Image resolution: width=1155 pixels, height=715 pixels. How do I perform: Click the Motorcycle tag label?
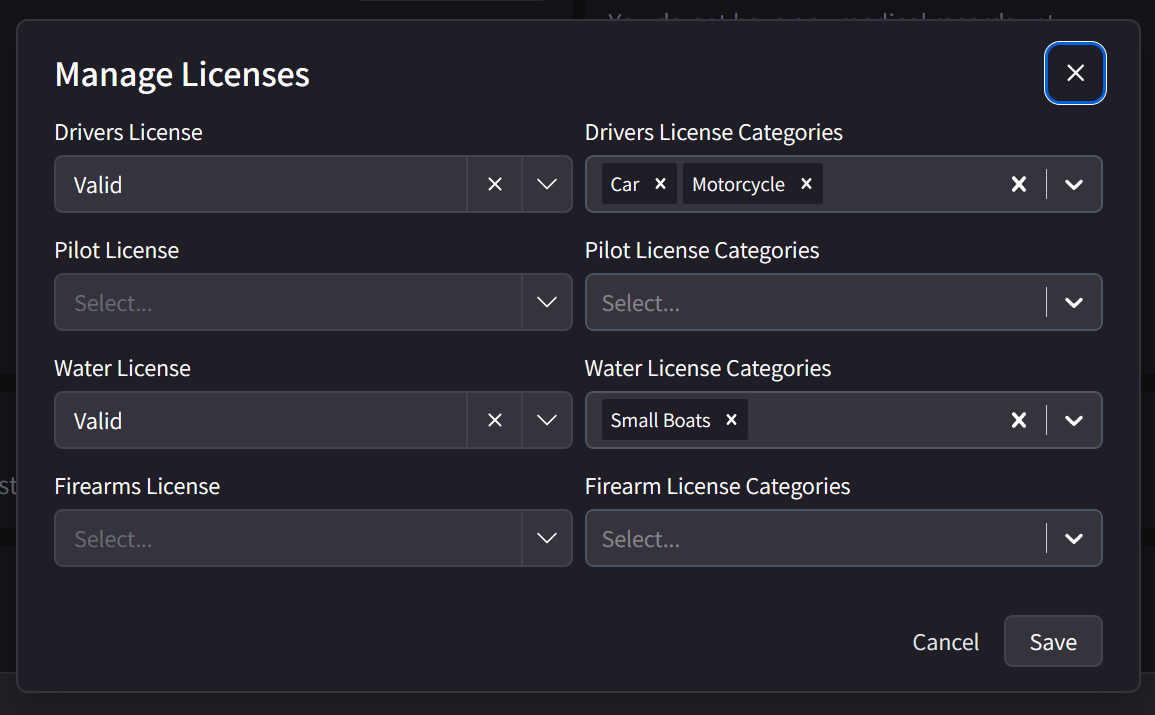(x=738, y=184)
